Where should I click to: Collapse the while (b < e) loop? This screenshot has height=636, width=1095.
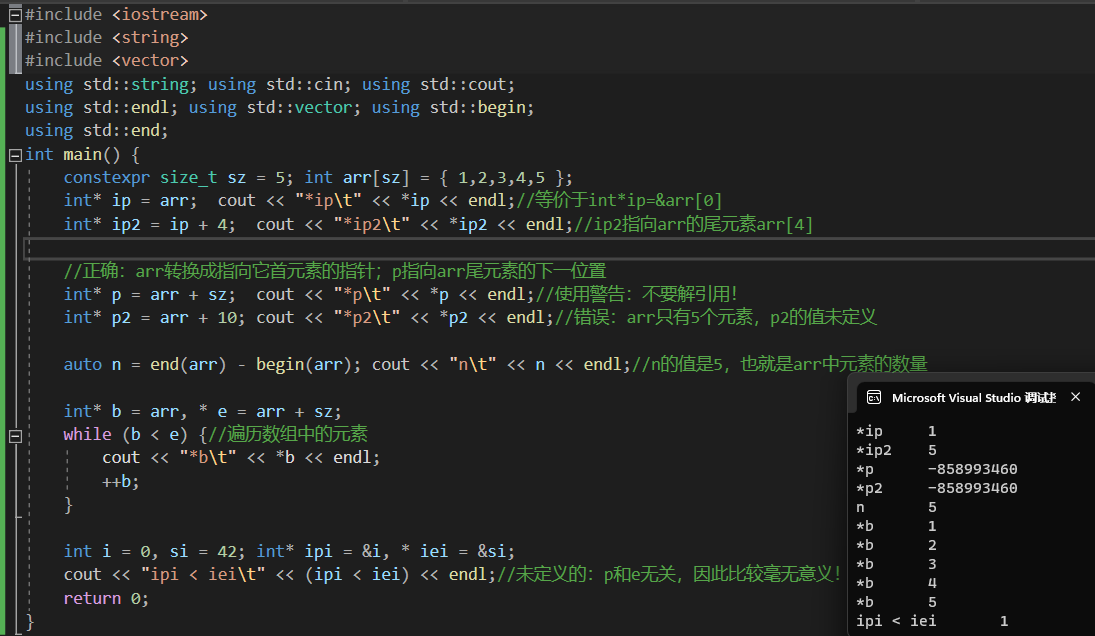pos(15,436)
